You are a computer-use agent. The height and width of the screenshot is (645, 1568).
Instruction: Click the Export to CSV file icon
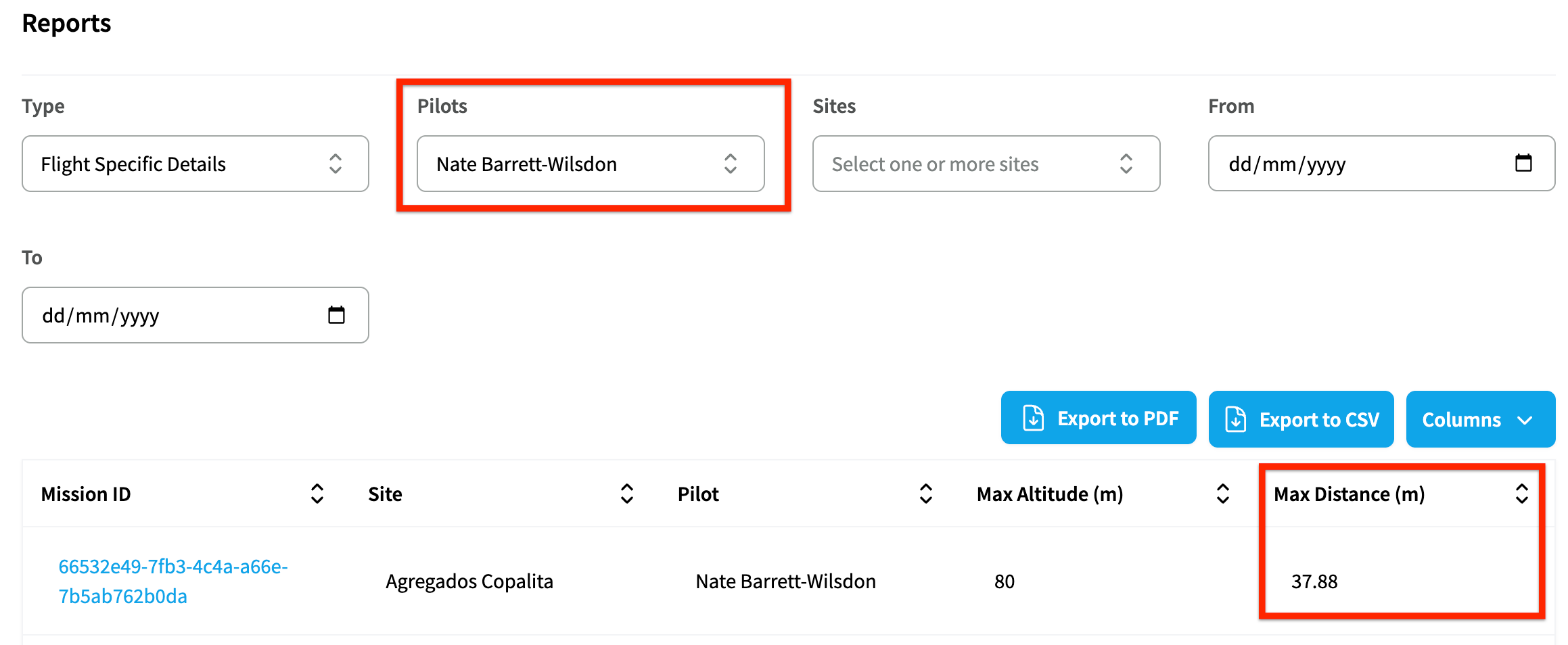(1235, 419)
